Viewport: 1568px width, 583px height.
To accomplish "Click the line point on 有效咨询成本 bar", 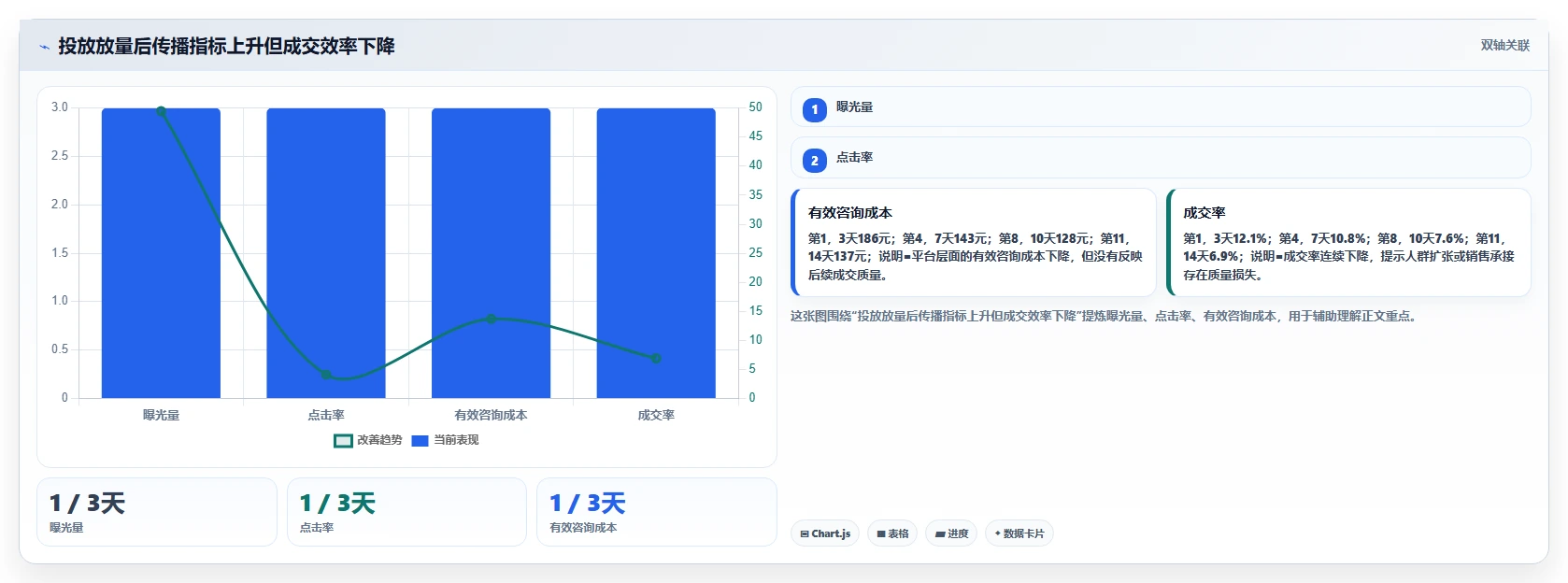I will [491, 320].
